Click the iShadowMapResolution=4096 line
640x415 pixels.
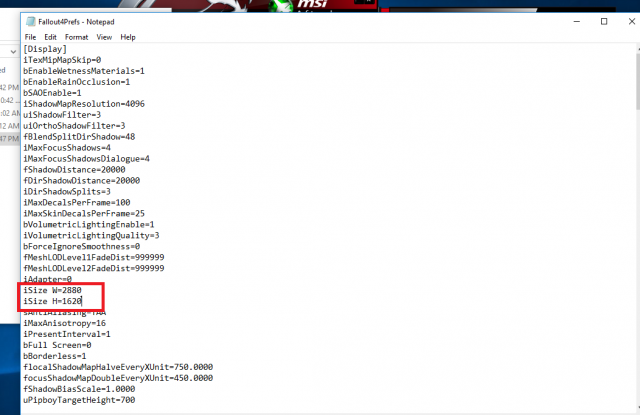pos(84,104)
